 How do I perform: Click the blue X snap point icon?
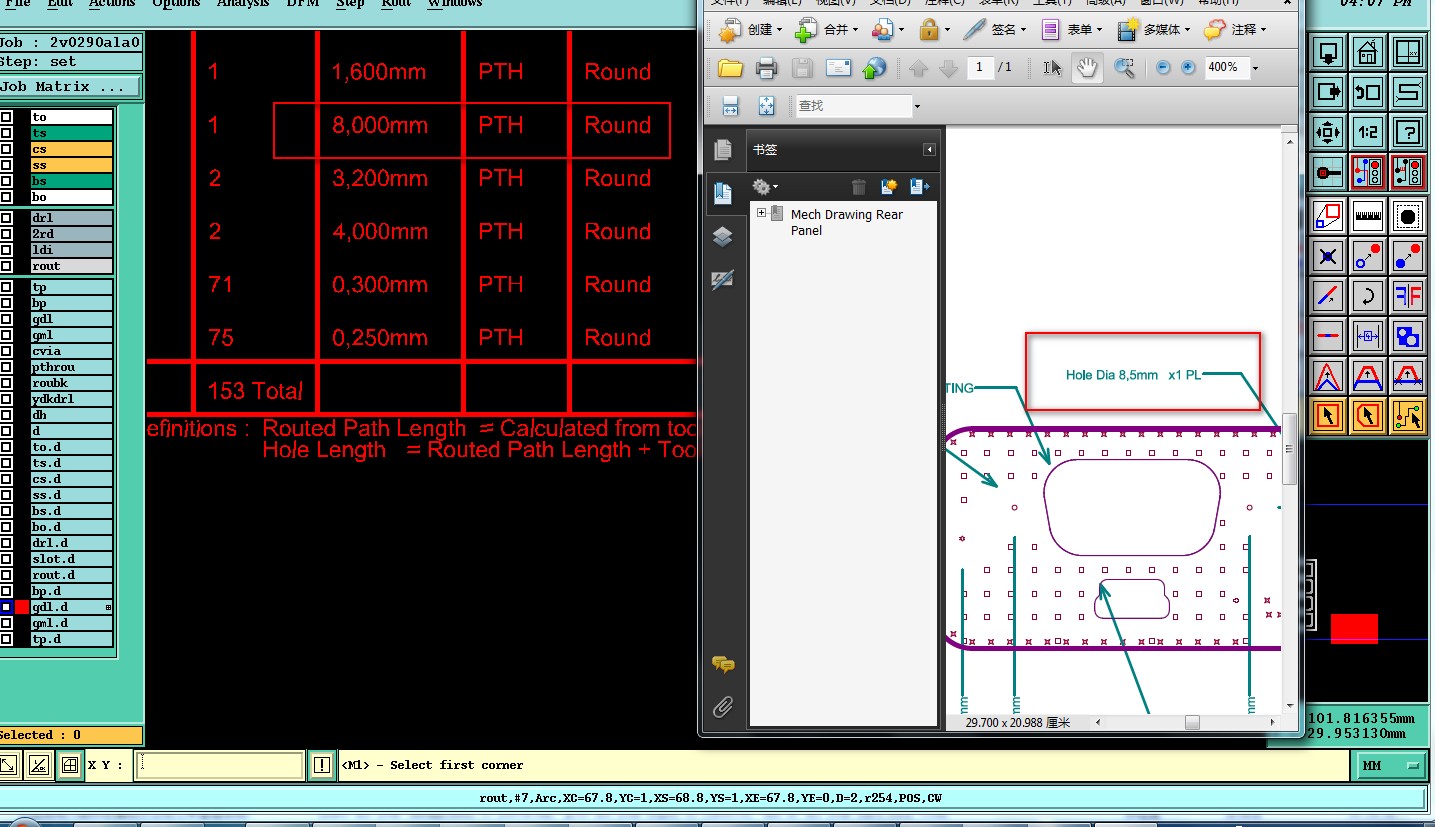click(x=1327, y=256)
